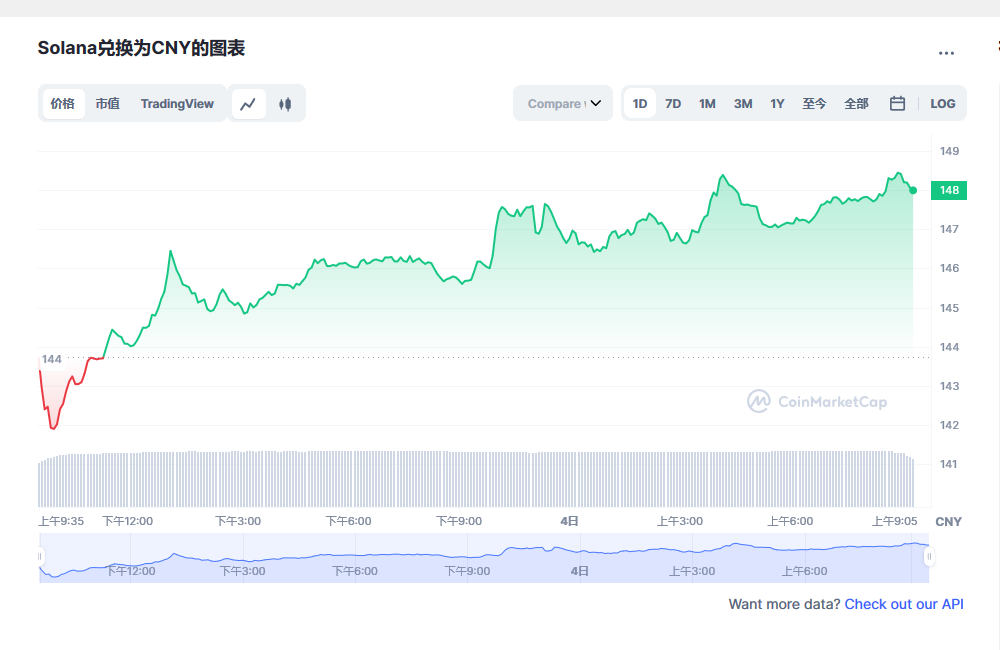Select the 3M time range
This screenshot has height=650, width=1000.
(x=743, y=103)
